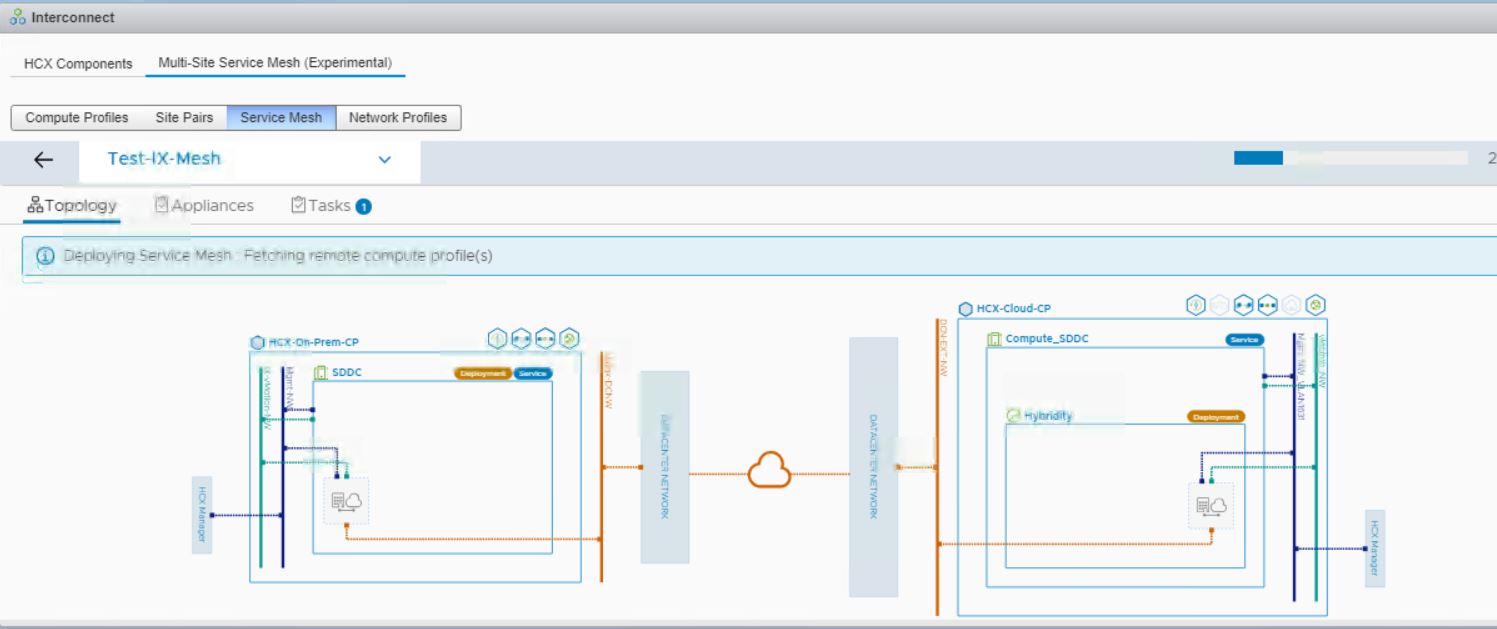Open Network Profiles section
Screen dimensions: 1497x629
[x=398, y=118]
